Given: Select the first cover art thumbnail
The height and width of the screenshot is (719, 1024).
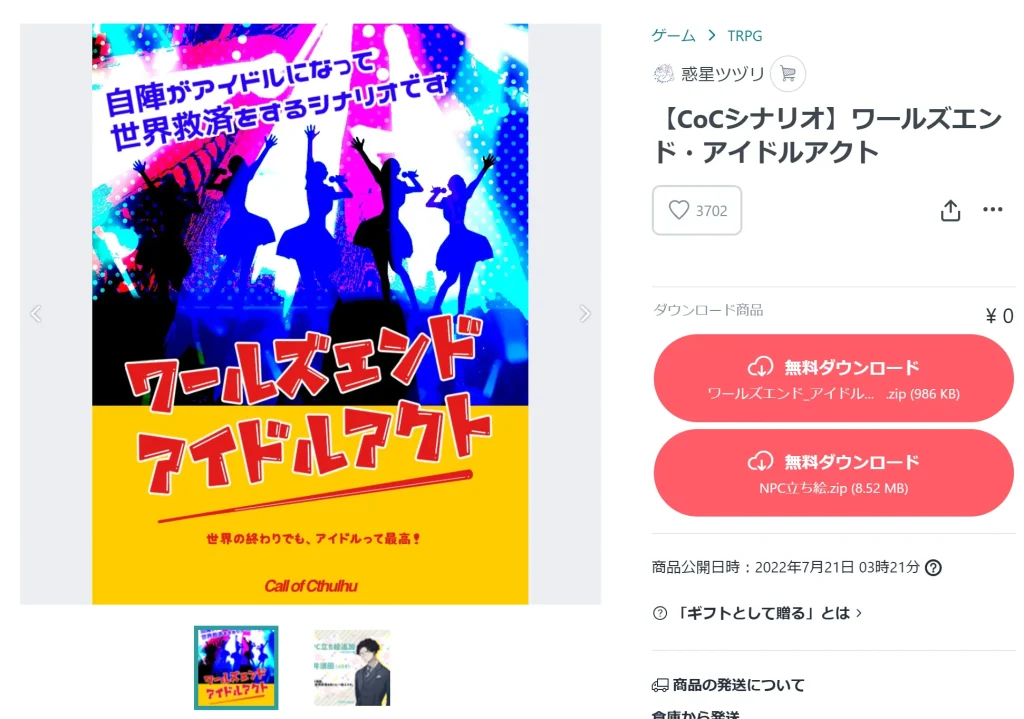Looking at the screenshot, I should click(236, 667).
